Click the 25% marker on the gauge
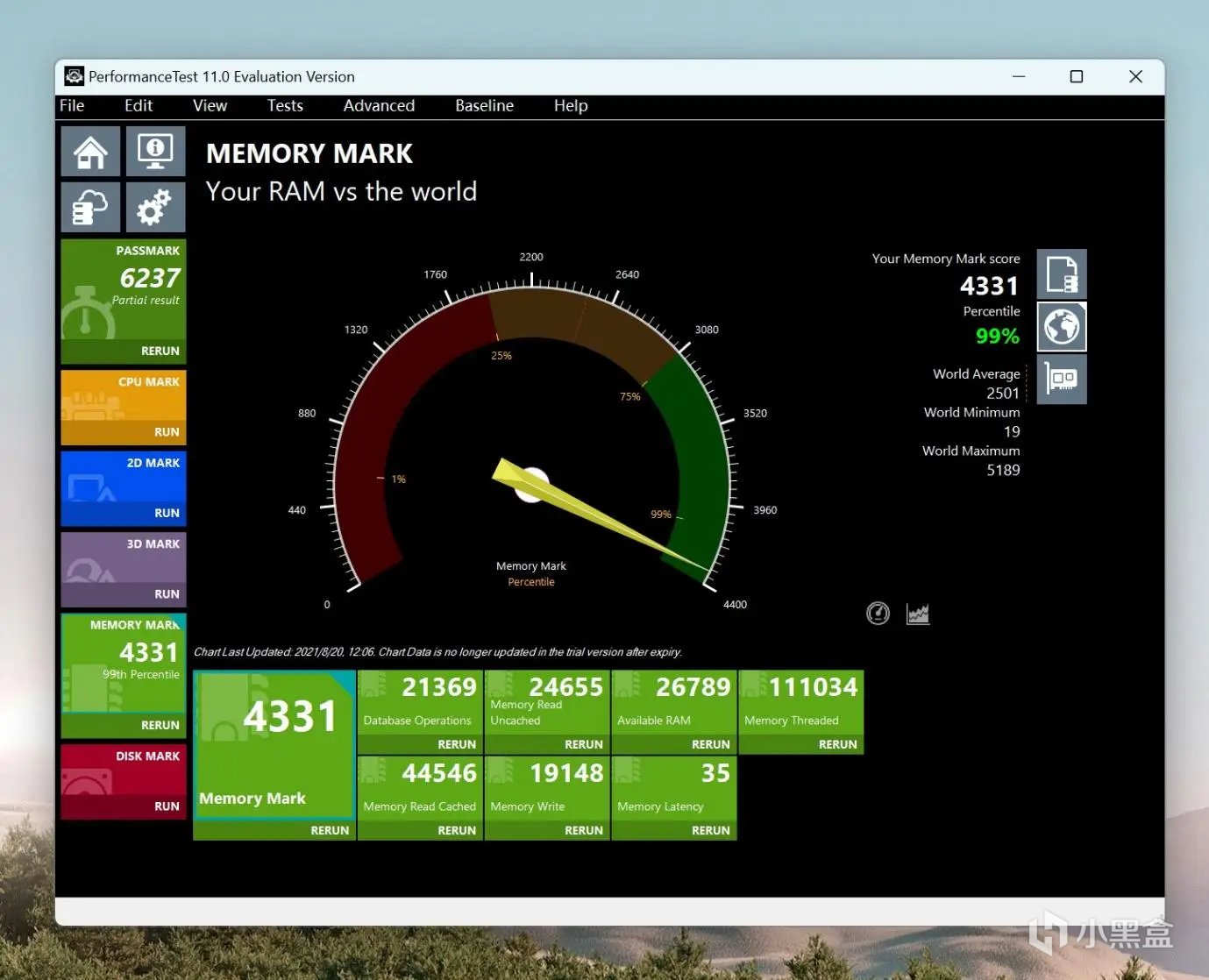1209x980 pixels. click(x=501, y=356)
